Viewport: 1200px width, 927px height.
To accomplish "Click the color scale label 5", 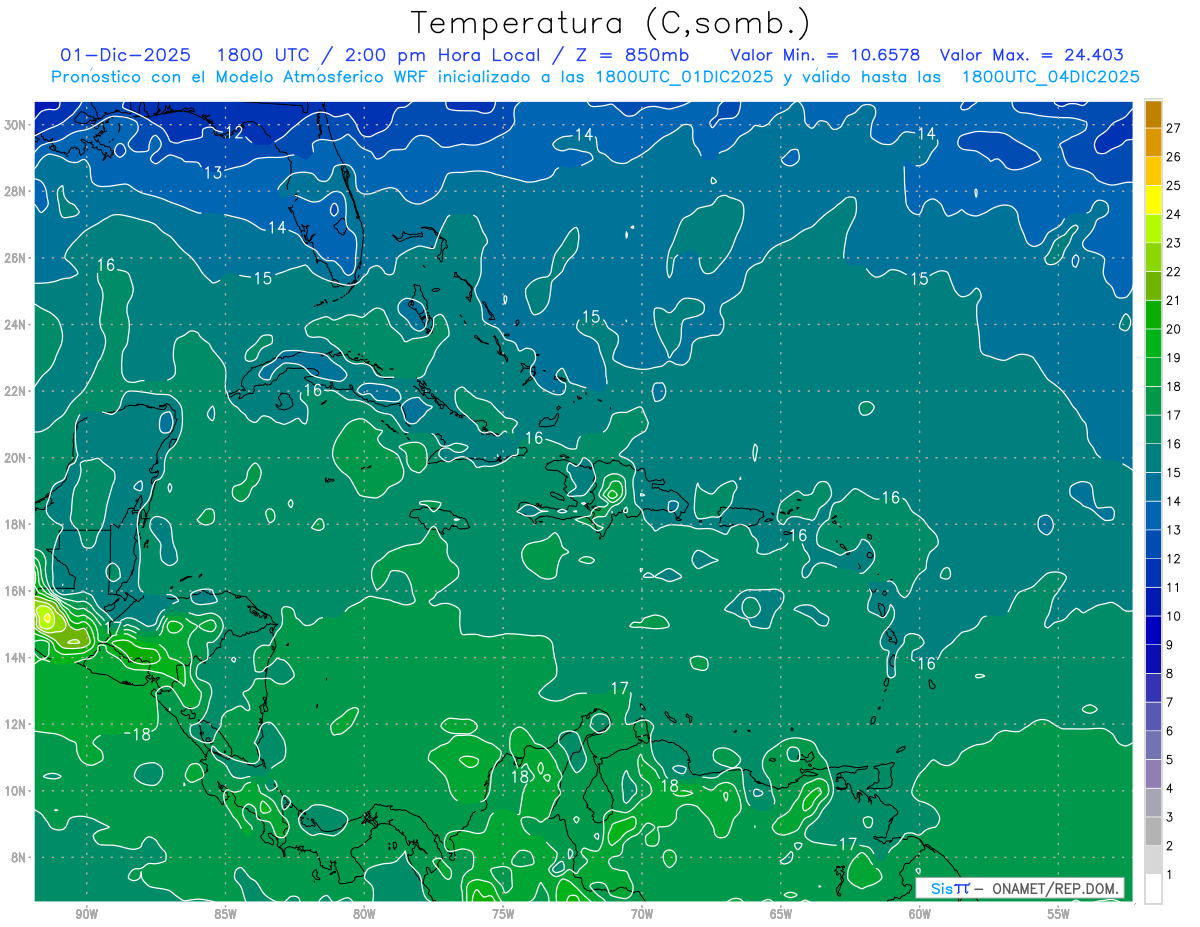I will 1169,761.
